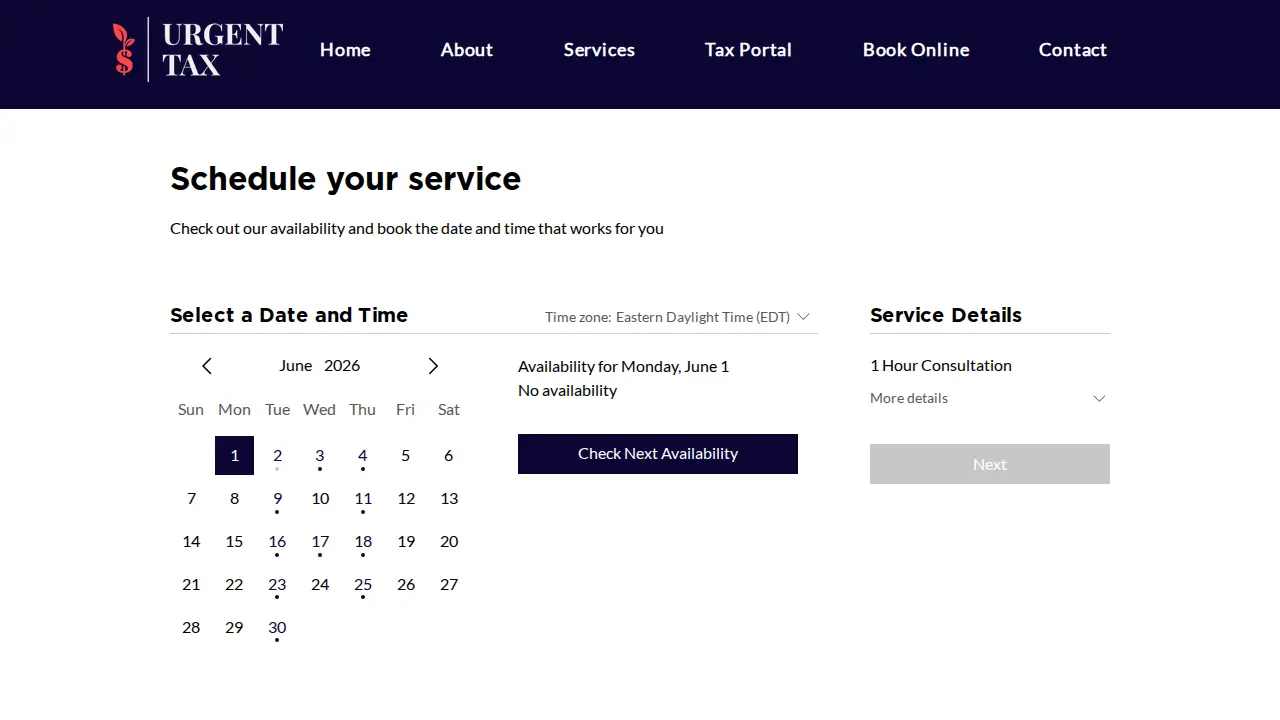Screen dimensions: 1280x720
Task: Choose June 3 in the calendar
Action: (320, 455)
